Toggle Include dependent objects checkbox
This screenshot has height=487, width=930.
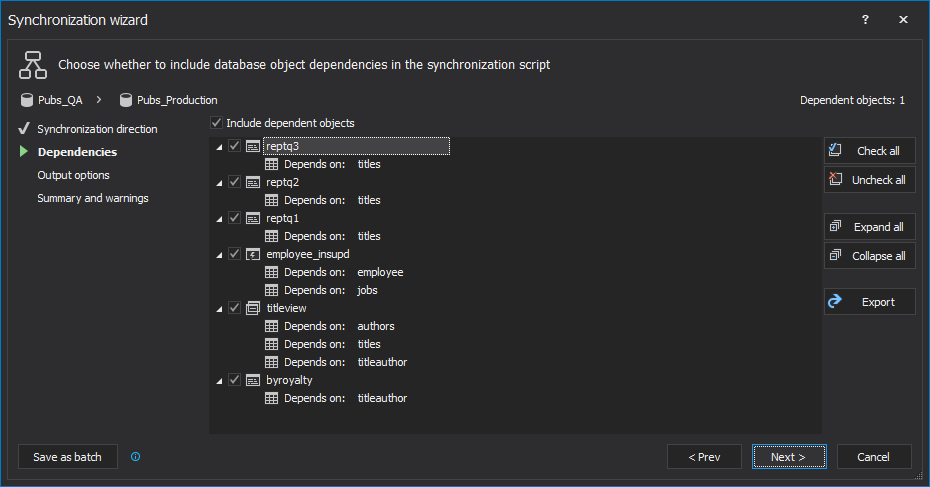[x=217, y=123]
